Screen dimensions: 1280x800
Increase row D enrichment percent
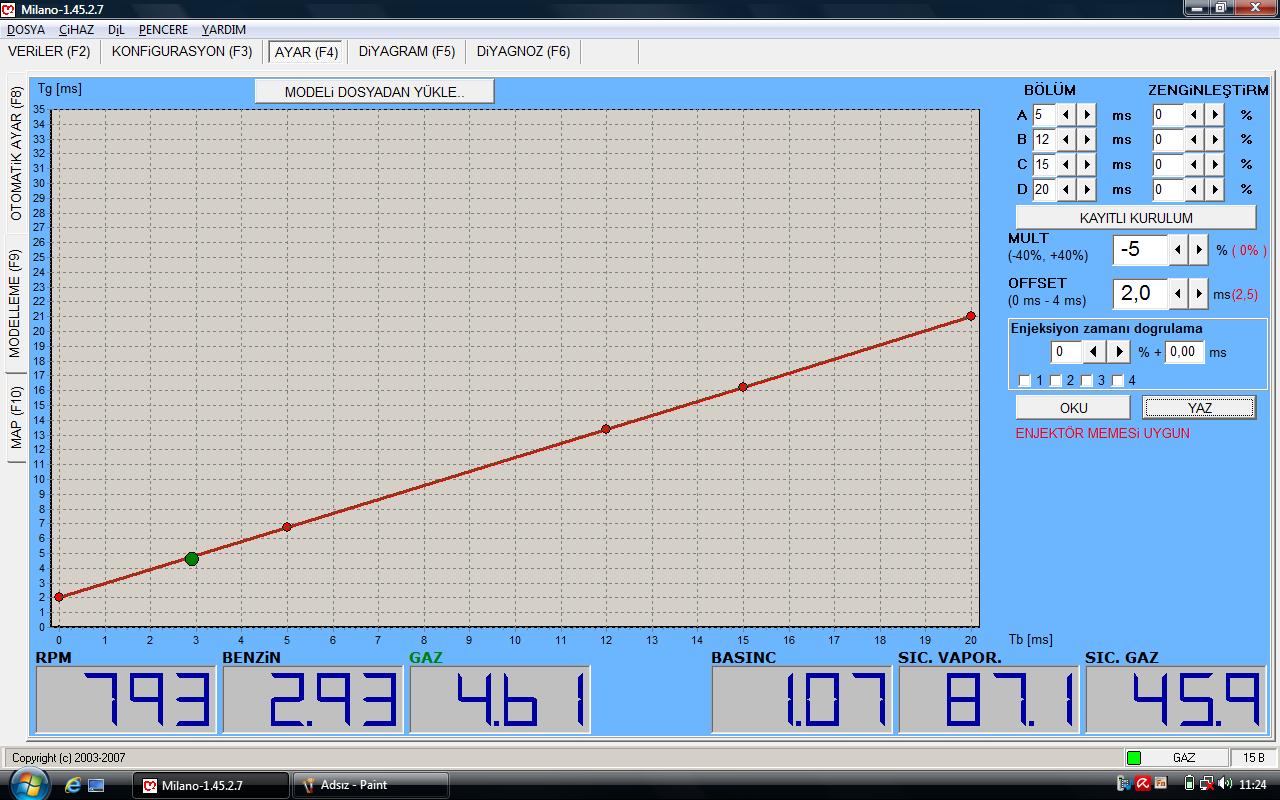coord(1215,189)
